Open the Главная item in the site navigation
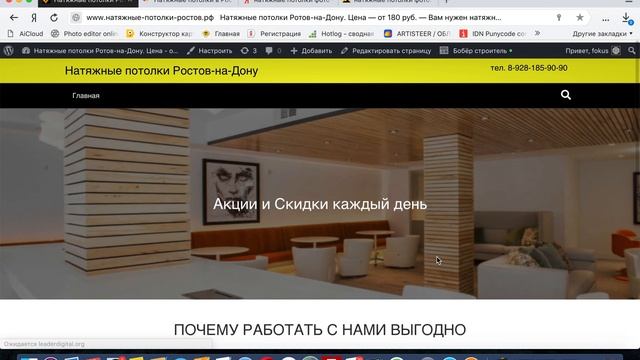 pos(86,96)
